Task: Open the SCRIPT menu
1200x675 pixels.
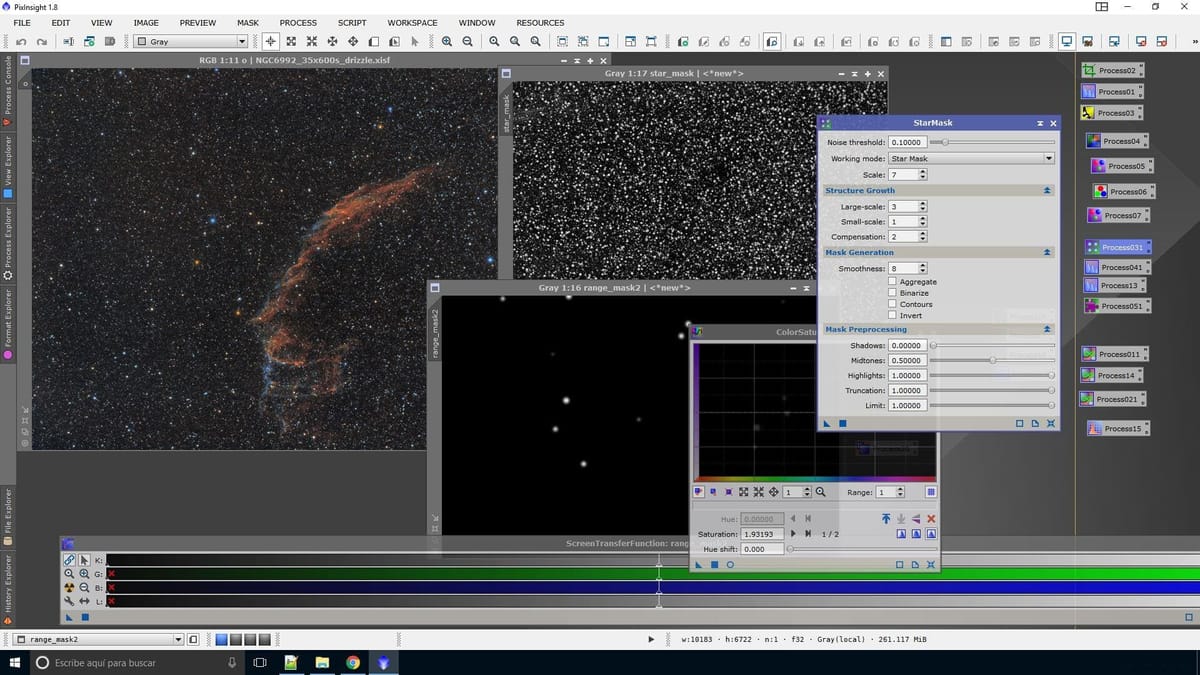Action: (x=352, y=23)
